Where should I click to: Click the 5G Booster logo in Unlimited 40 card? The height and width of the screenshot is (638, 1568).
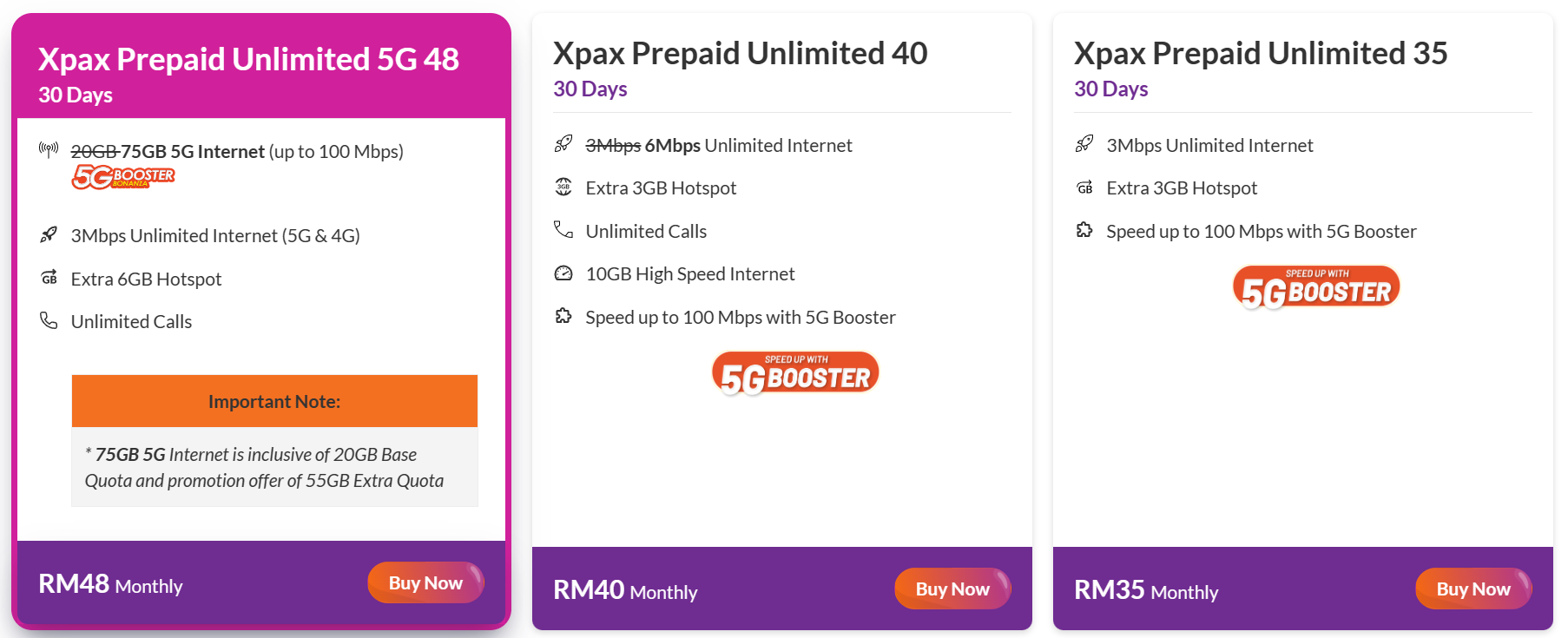[x=795, y=373]
